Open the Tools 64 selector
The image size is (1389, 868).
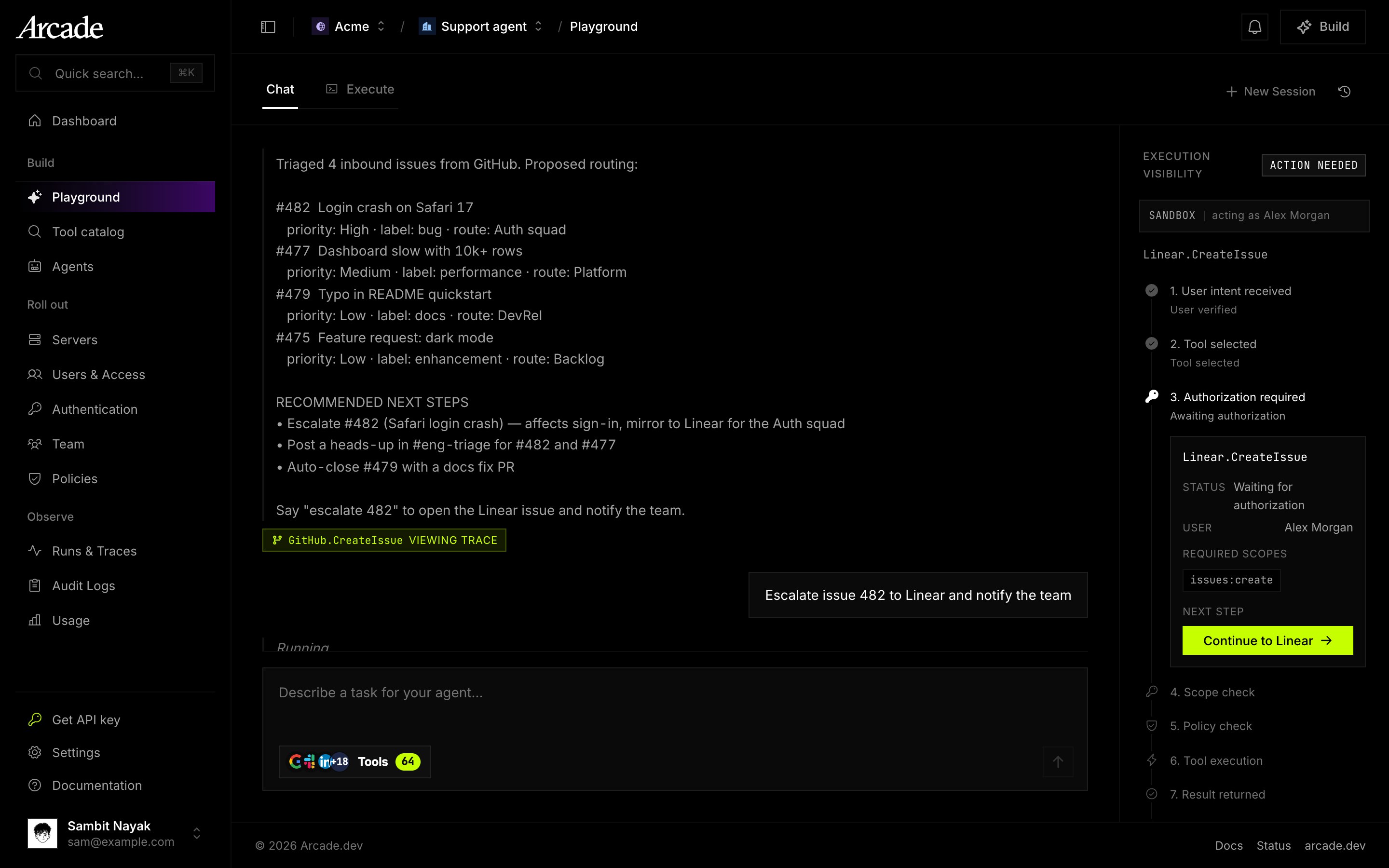(x=354, y=762)
